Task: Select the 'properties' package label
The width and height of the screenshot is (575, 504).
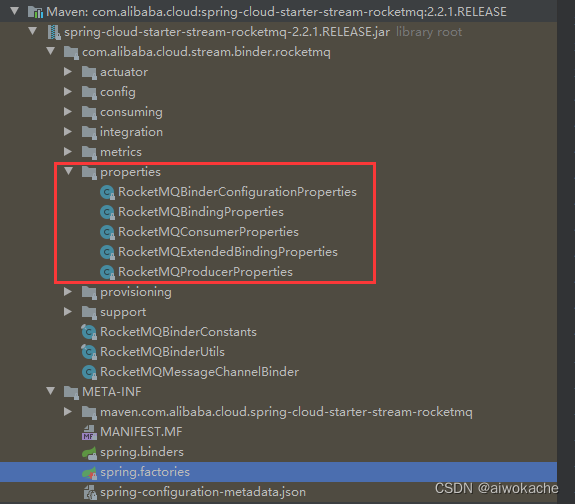Action: (x=130, y=172)
